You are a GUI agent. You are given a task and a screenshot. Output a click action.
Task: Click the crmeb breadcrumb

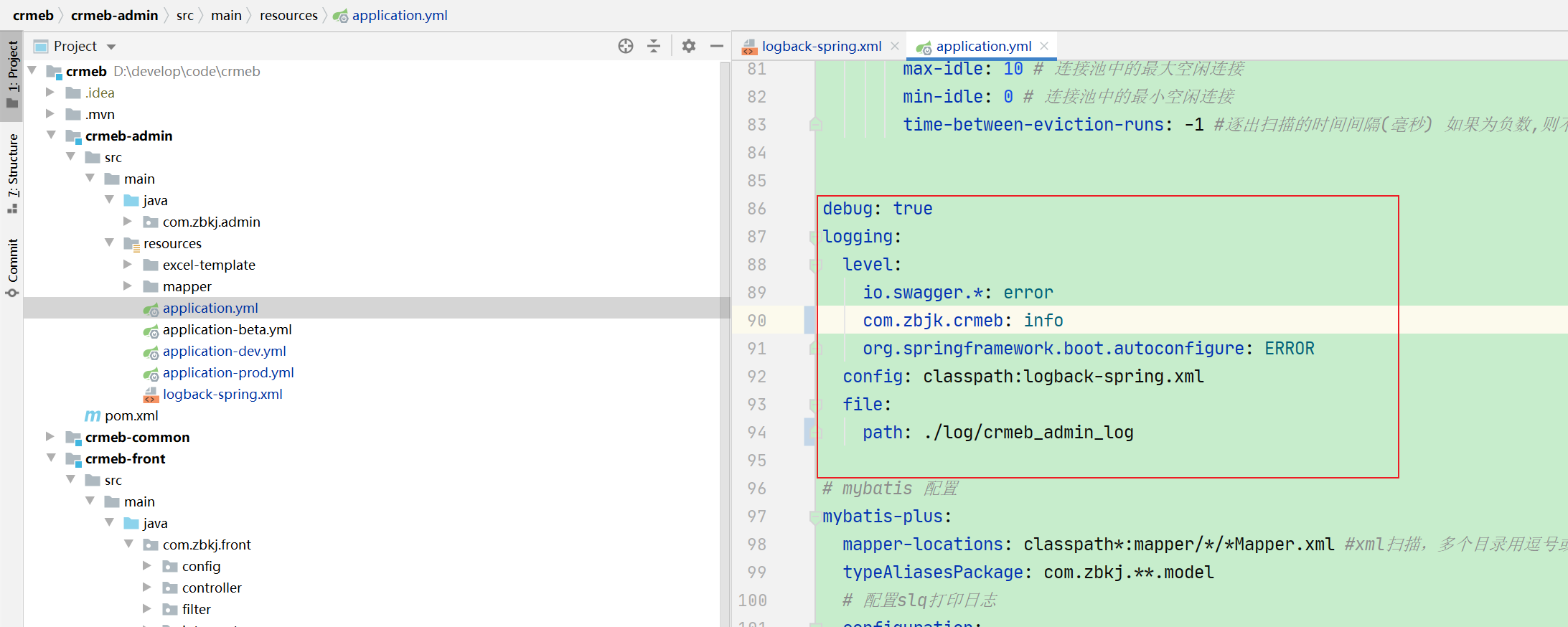(33, 15)
